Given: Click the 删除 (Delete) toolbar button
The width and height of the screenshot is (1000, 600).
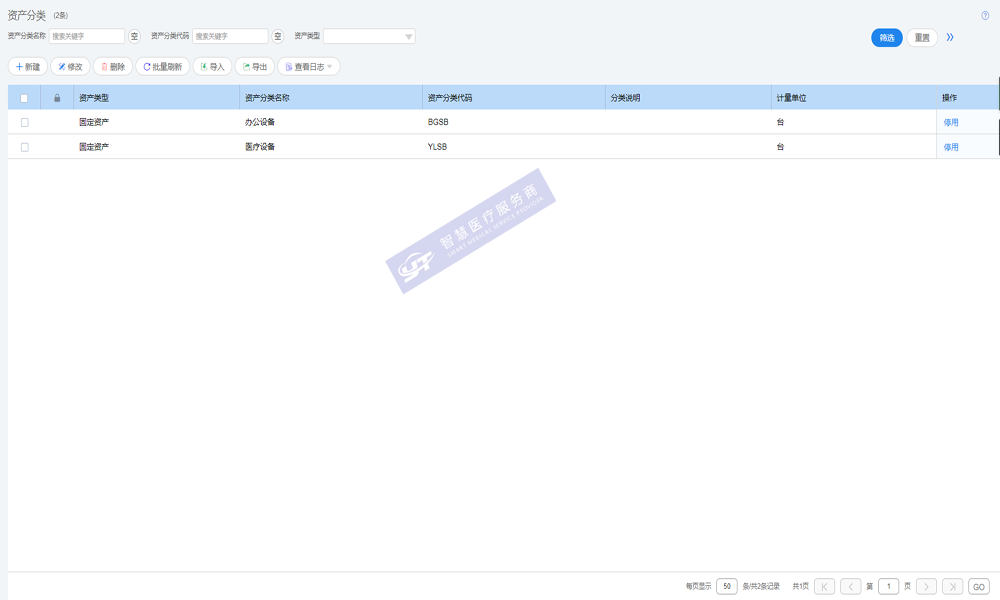Looking at the screenshot, I should (113, 67).
